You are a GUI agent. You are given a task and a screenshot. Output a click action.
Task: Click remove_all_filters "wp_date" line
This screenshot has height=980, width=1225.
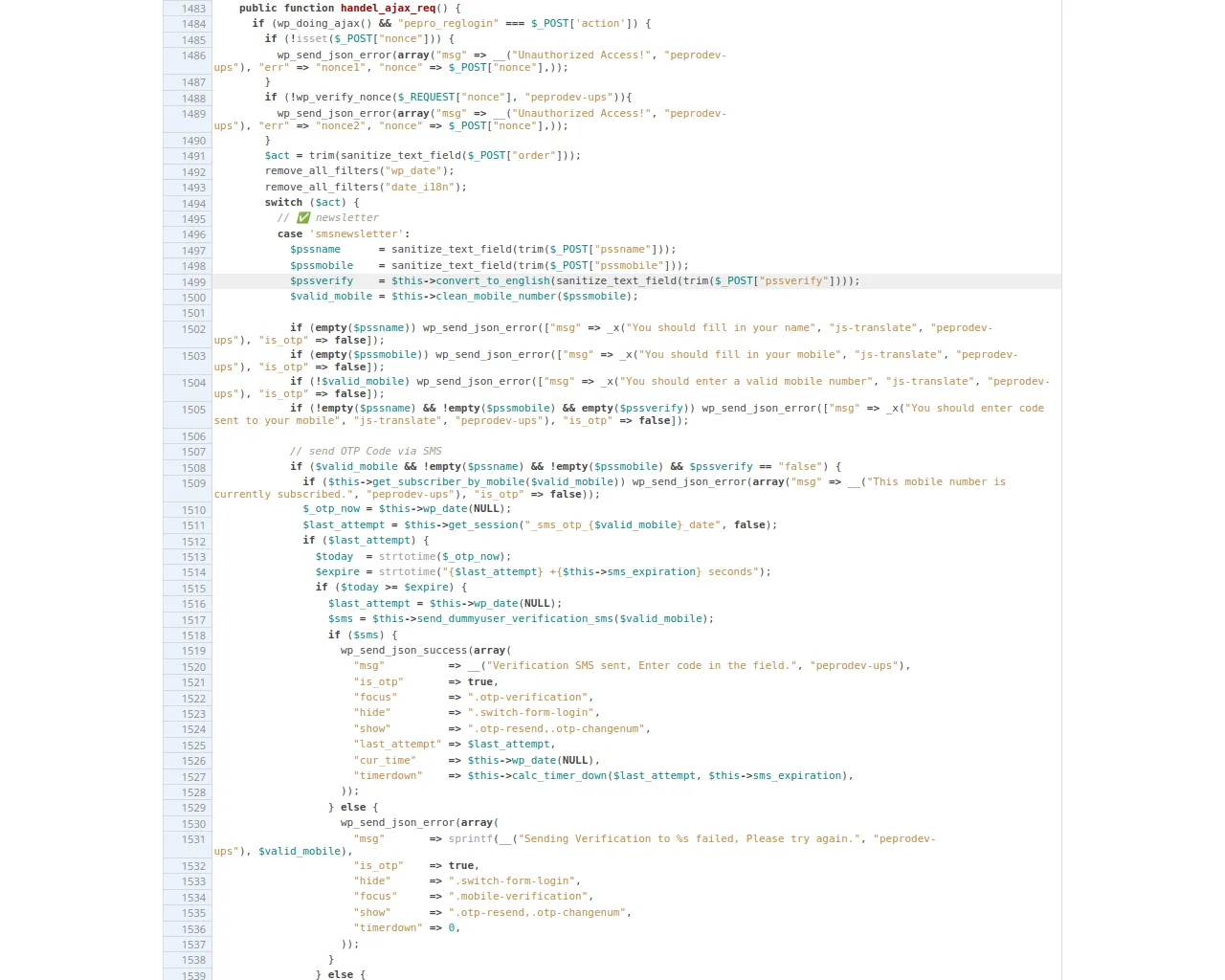coord(359,170)
